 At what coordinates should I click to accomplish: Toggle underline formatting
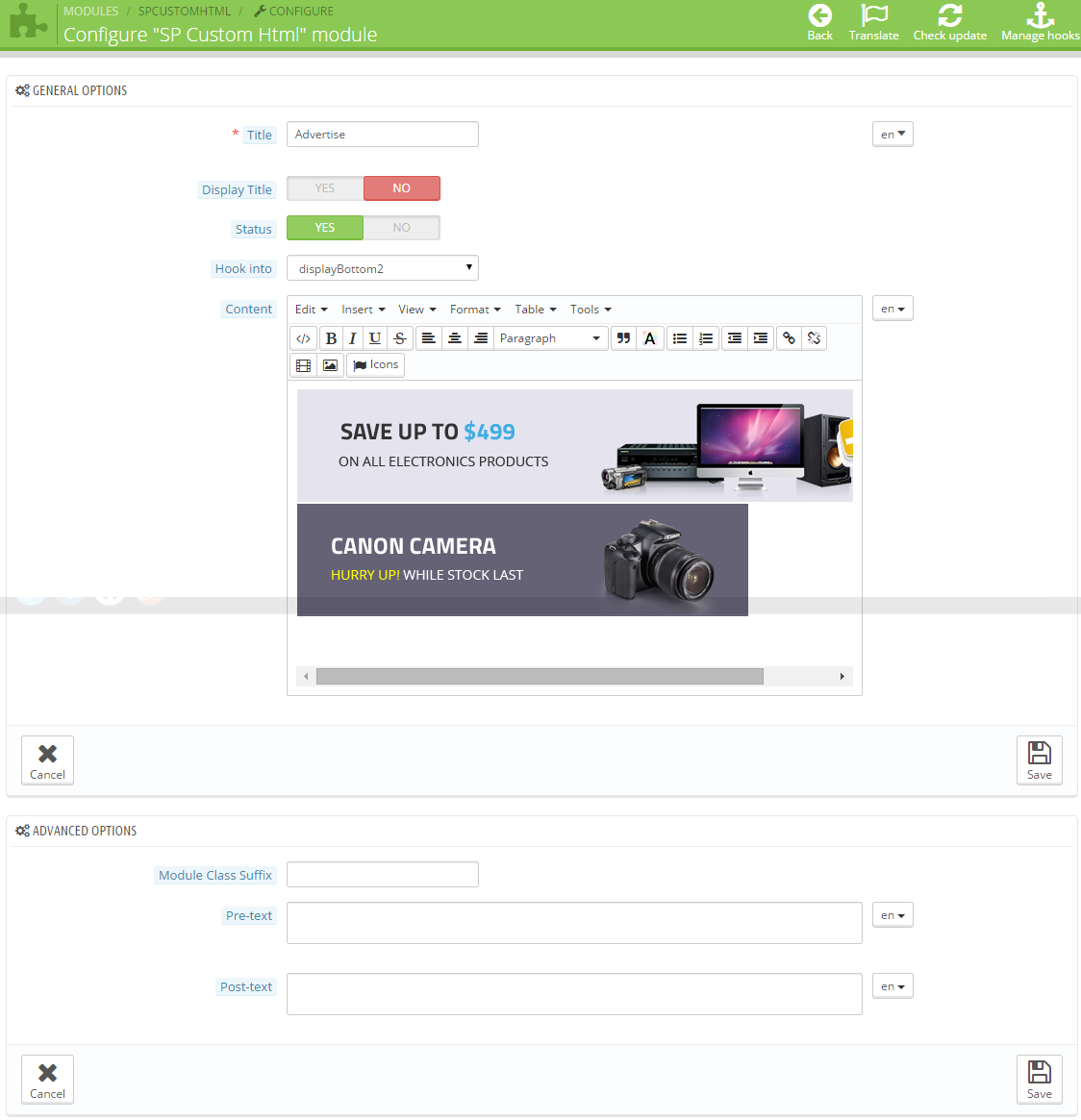click(374, 338)
